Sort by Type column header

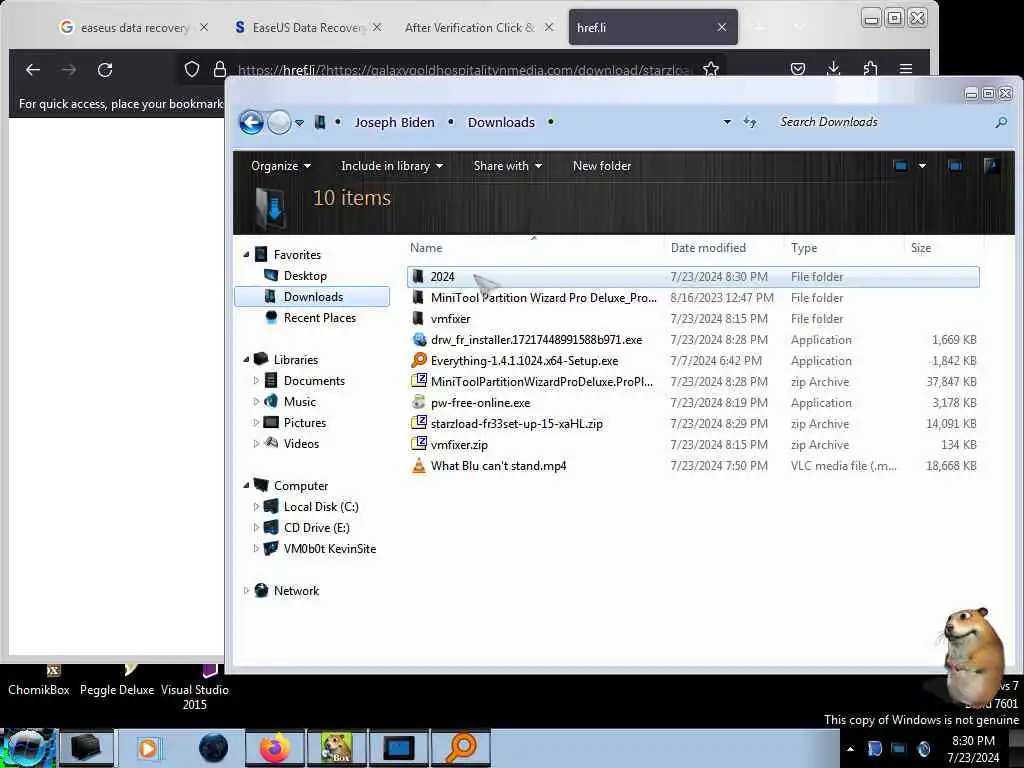pos(804,248)
